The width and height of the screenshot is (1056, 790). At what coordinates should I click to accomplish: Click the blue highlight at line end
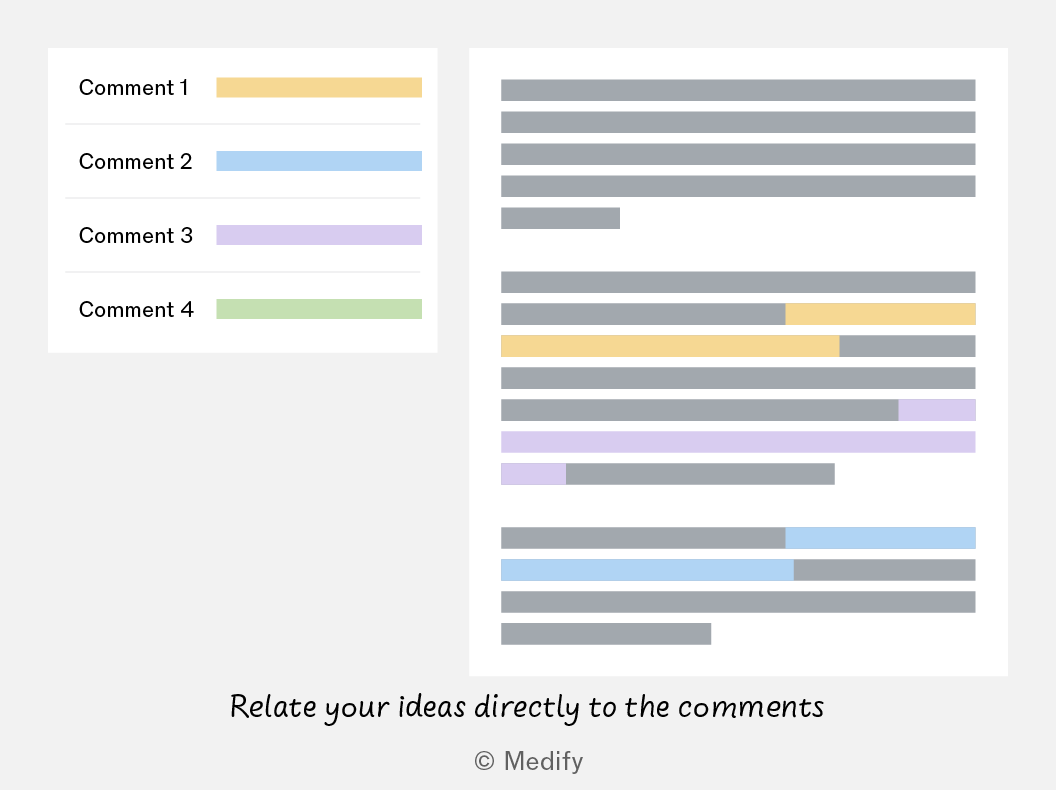point(880,538)
